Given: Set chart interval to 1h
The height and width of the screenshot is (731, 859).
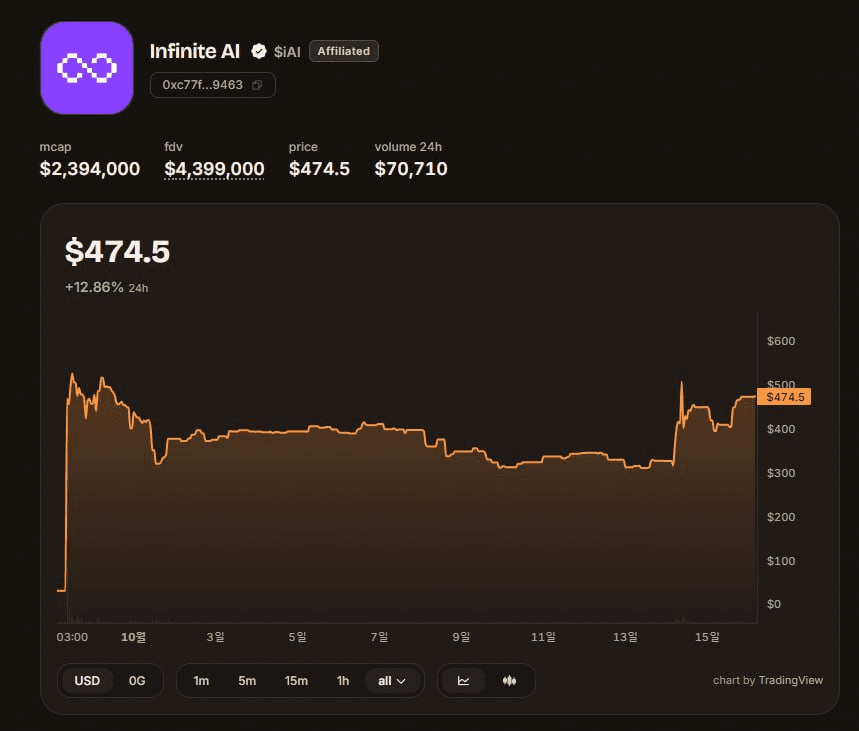Looking at the screenshot, I should click(x=343, y=681).
